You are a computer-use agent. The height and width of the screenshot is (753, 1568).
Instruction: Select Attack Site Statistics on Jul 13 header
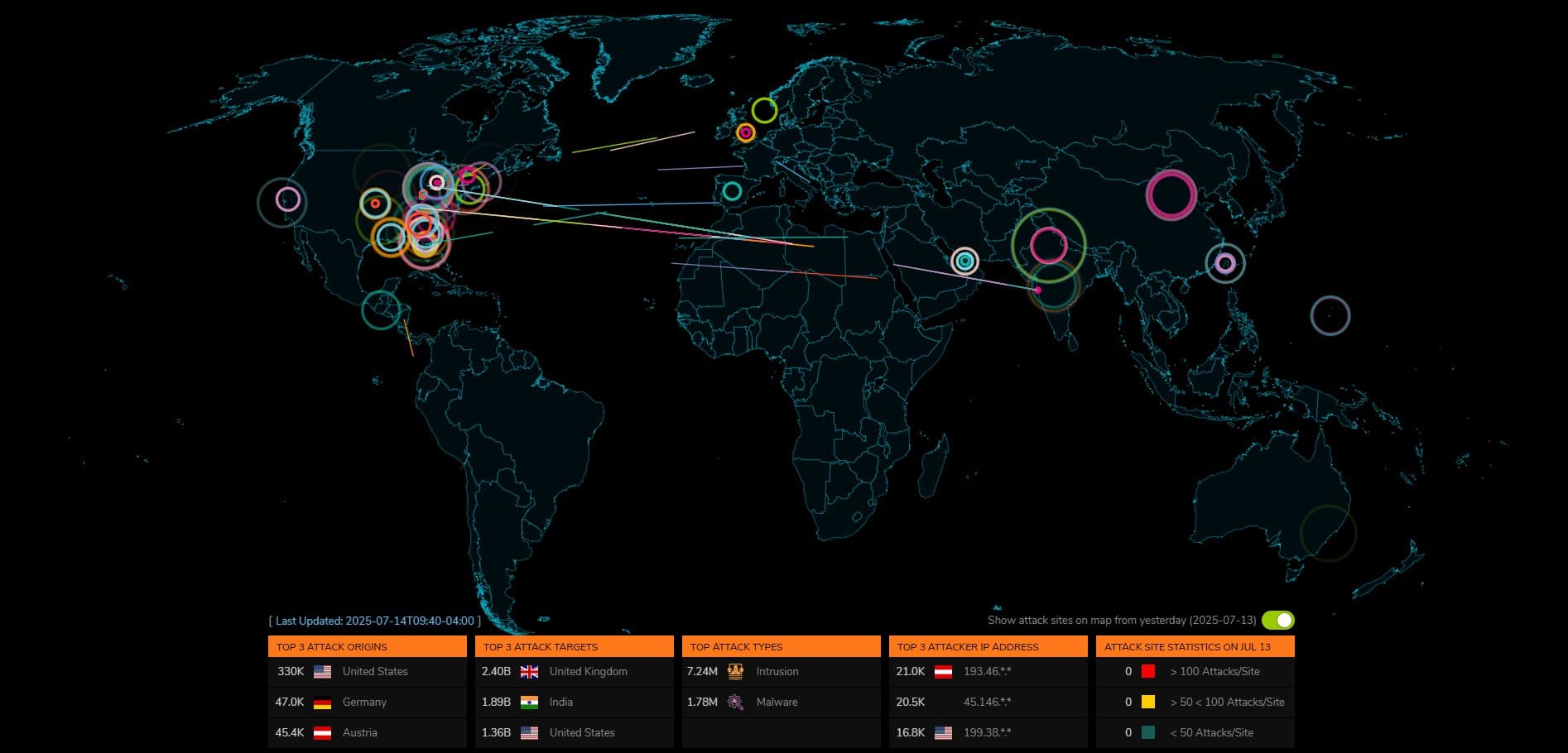click(1195, 646)
